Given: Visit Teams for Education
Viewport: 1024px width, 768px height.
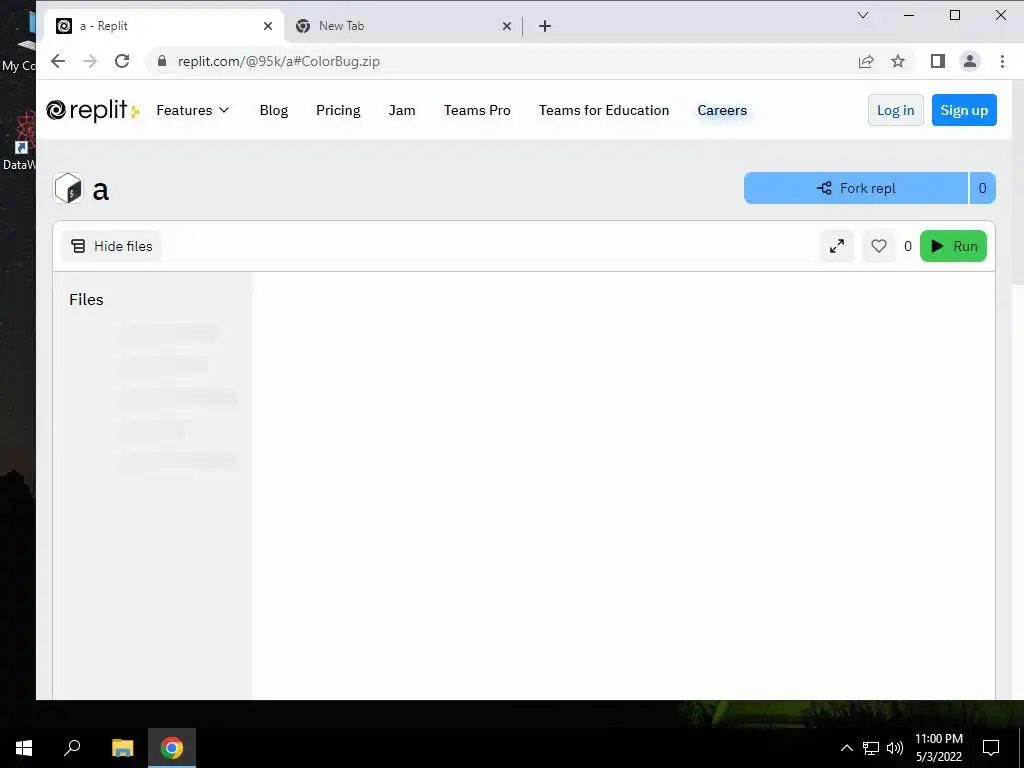Looking at the screenshot, I should [604, 110].
